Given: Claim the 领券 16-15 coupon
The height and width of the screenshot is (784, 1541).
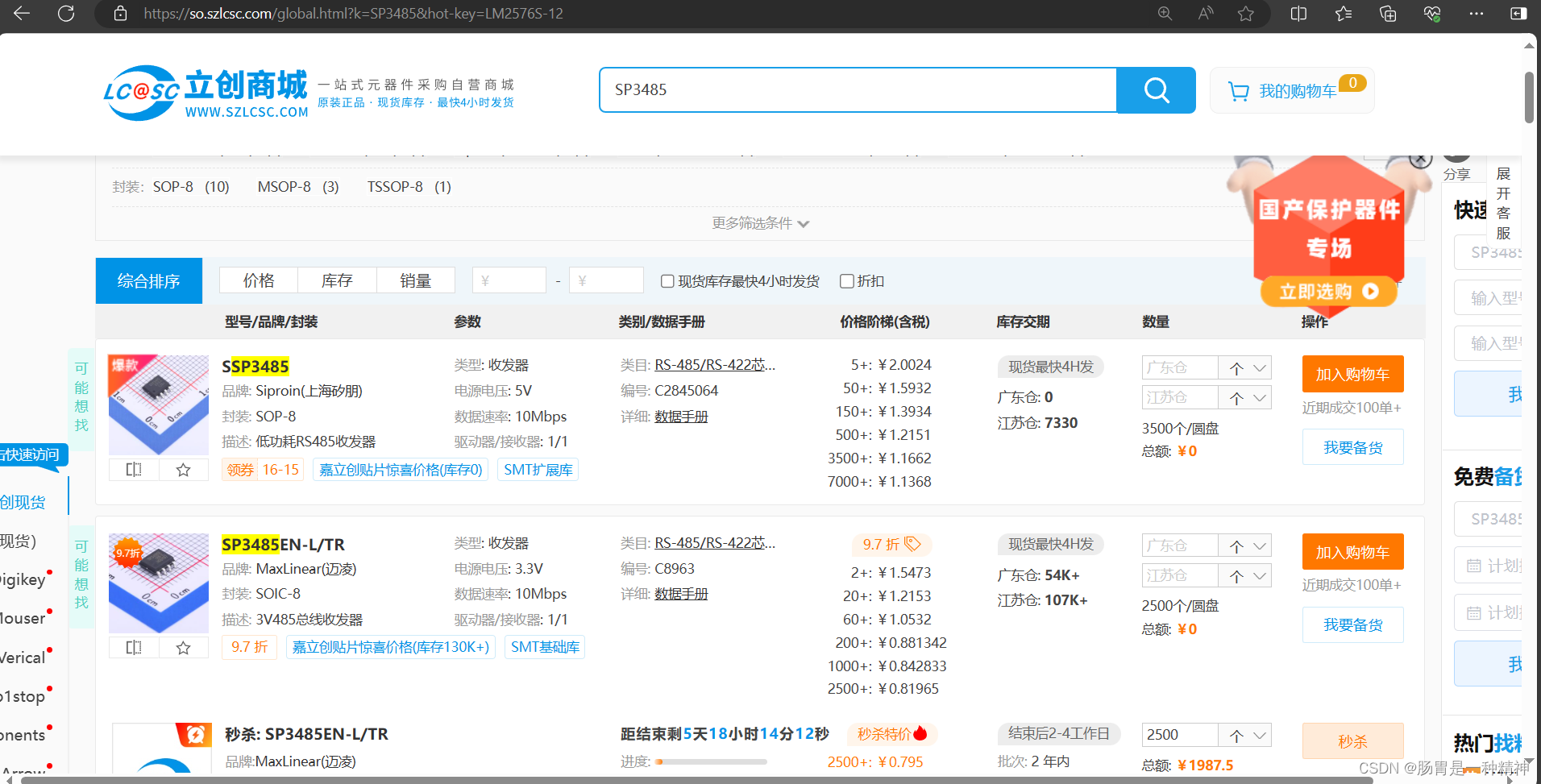Looking at the screenshot, I should pos(262,470).
